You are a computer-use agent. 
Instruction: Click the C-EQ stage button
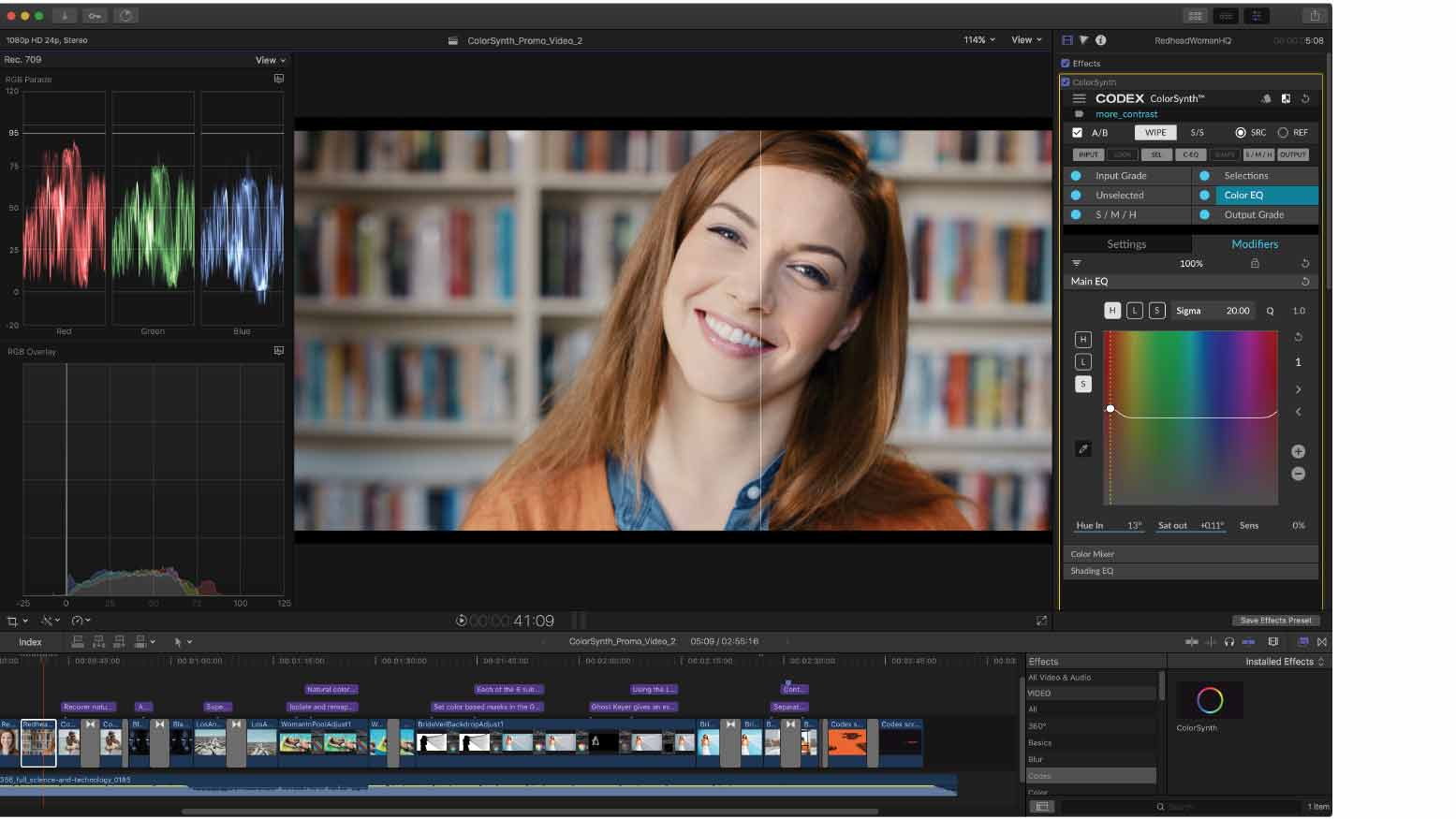tap(1190, 154)
